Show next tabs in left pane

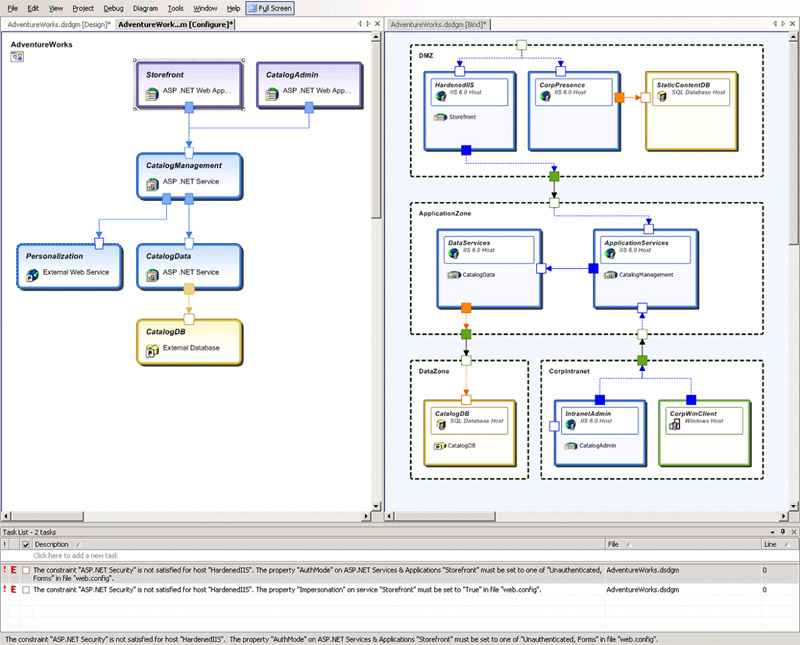coord(368,23)
